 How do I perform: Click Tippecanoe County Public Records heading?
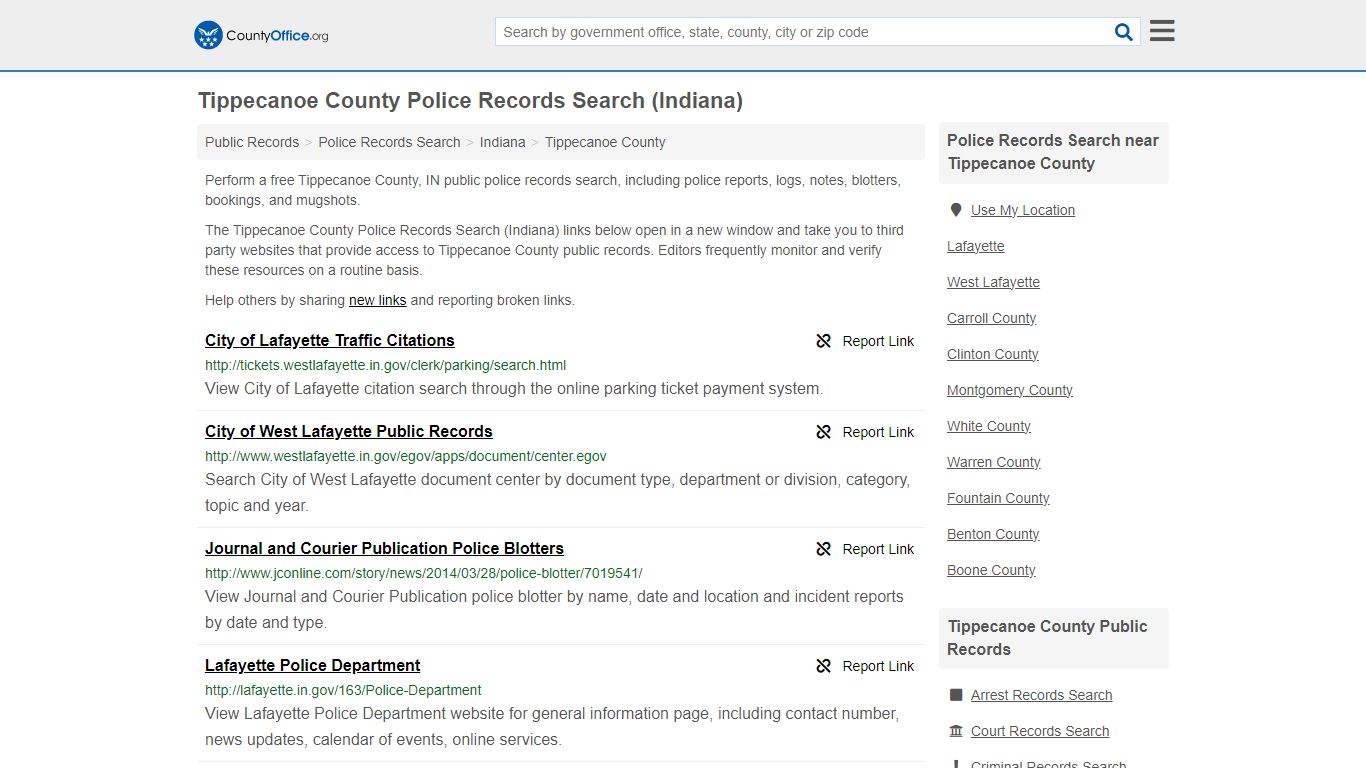click(1047, 638)
